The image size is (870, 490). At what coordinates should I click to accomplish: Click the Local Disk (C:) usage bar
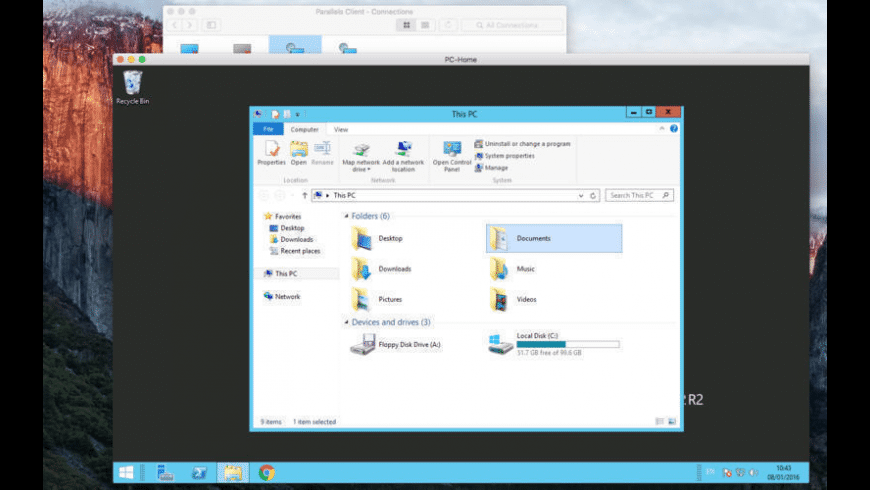pos(568,345)
